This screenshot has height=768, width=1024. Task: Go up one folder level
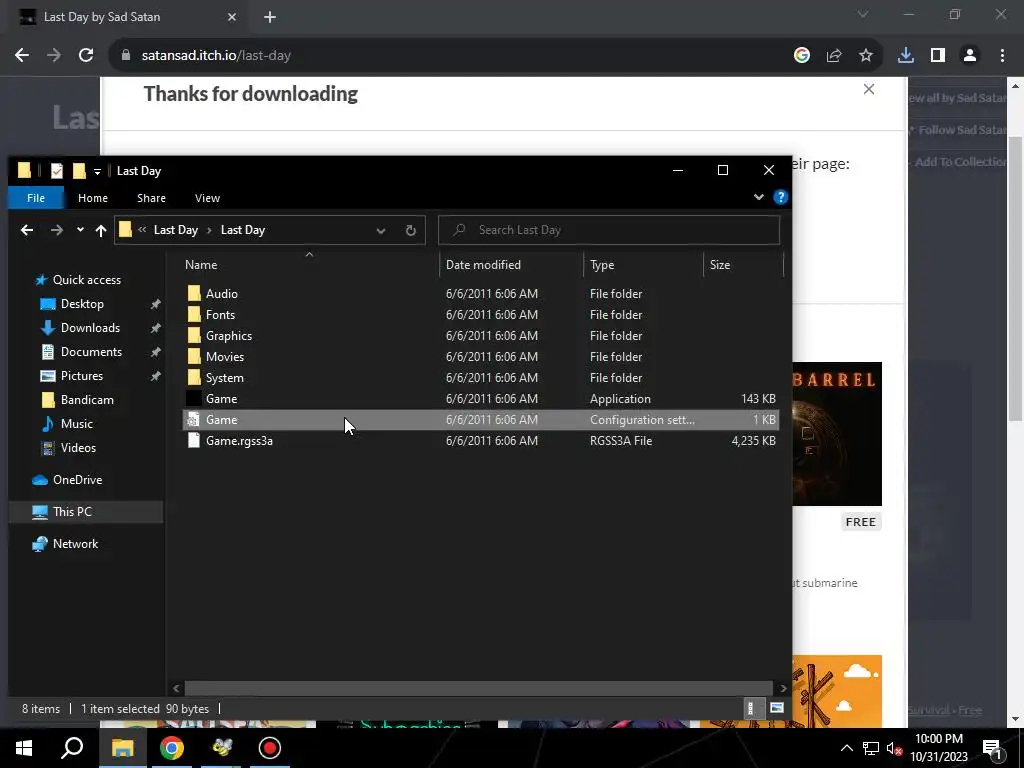pyautogui.click(x=101, y=230)
